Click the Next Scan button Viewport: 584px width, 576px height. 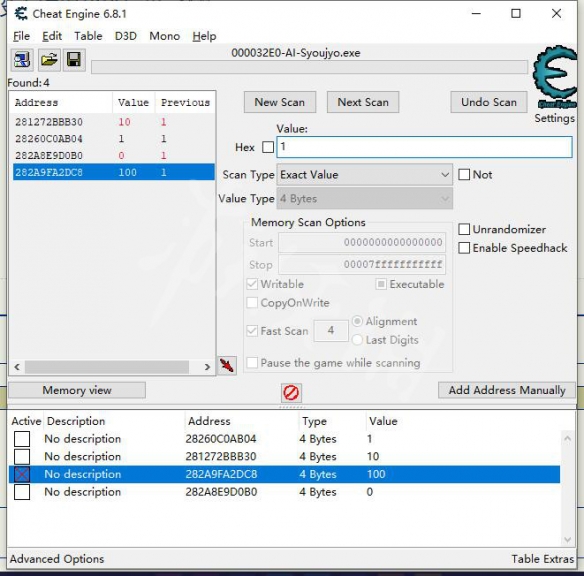click(x=363, y=102)
